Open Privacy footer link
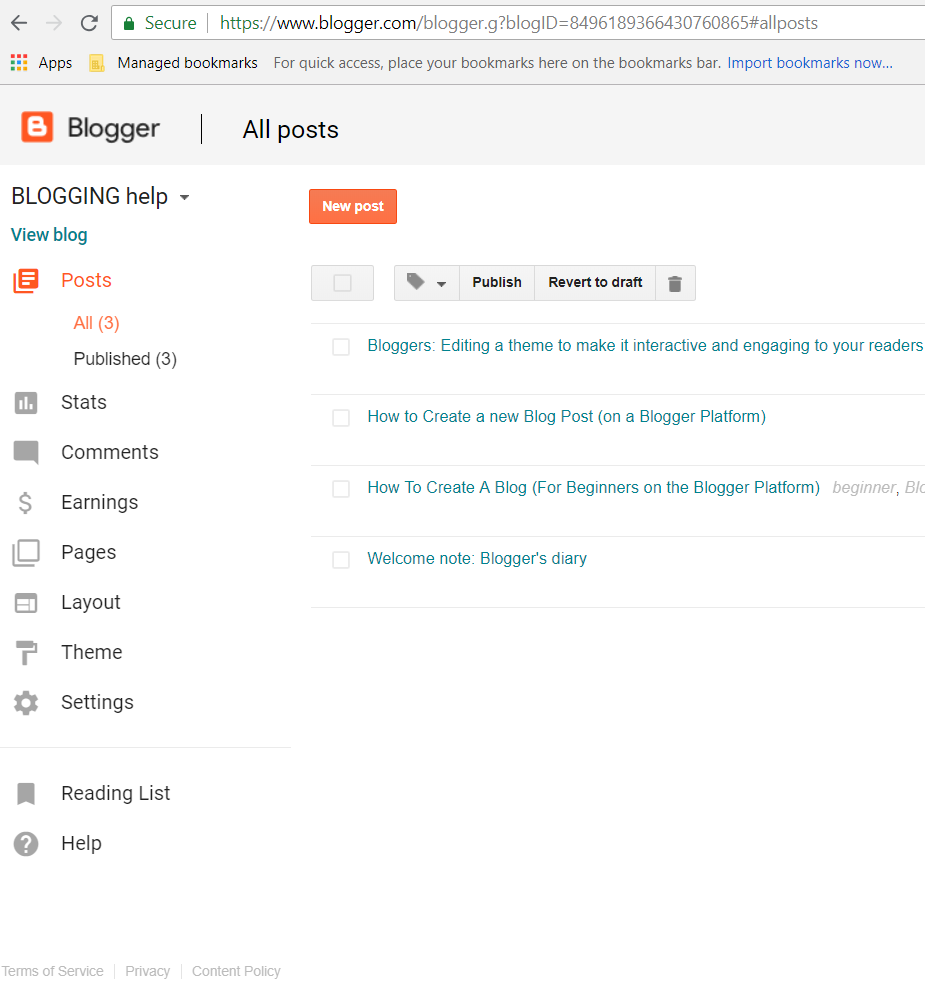The image size is (925, 993). [x=148, y=971]
